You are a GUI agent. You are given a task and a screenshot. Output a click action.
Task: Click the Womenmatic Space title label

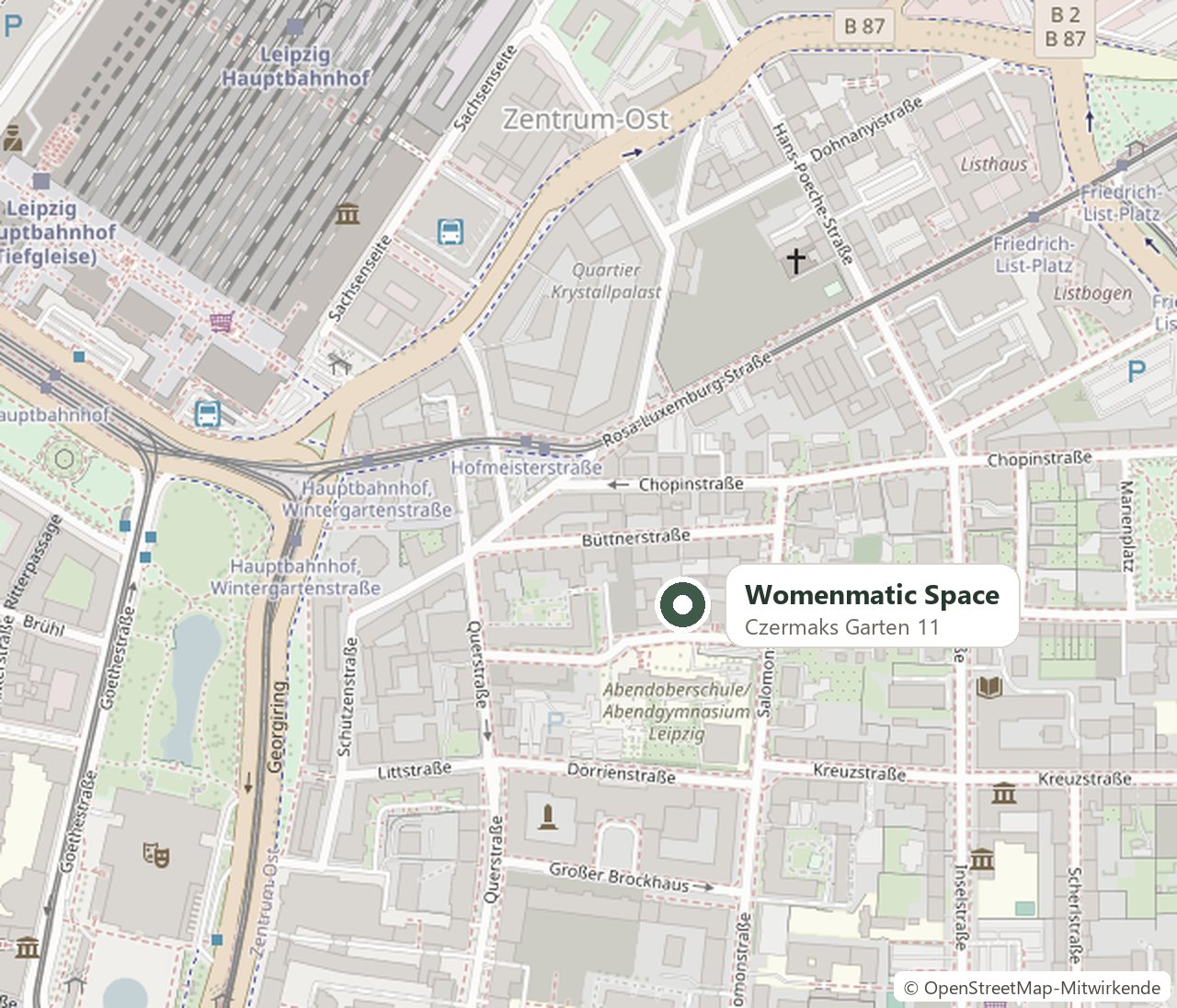pos(872,595)
